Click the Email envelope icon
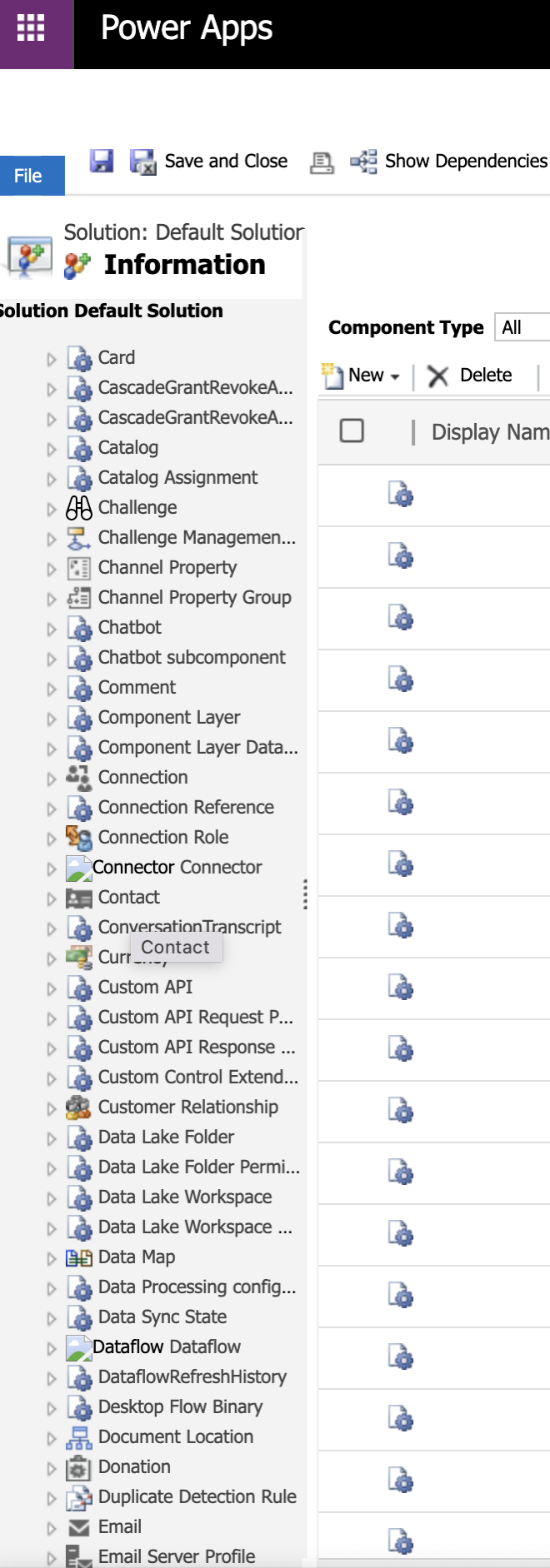The width and height of the screenshot is (550, 1568). [79, 1527]
